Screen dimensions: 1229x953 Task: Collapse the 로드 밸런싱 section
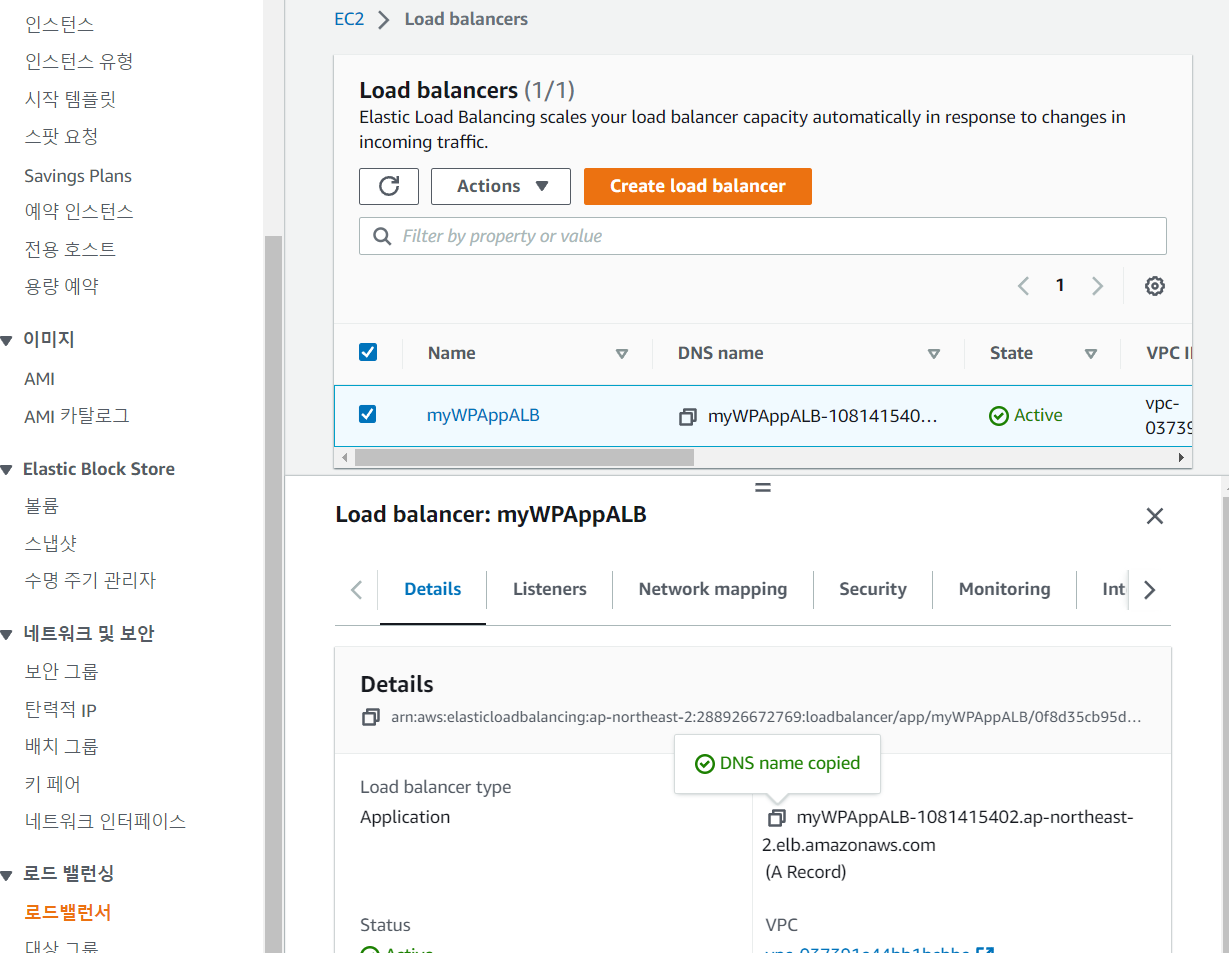click(x=7, y=875)
